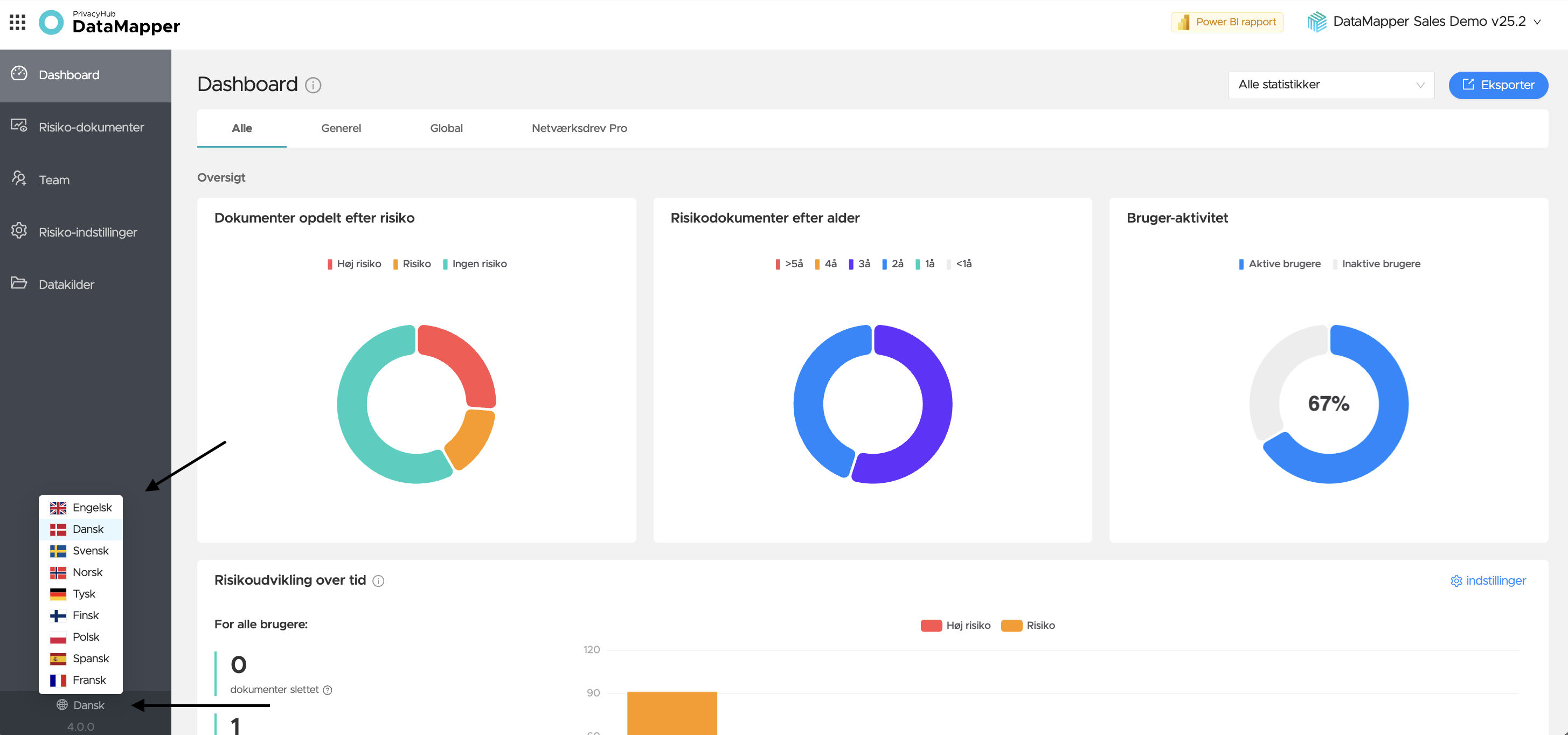Toggle the Ingen risiko legend entry

coord(475,264)
